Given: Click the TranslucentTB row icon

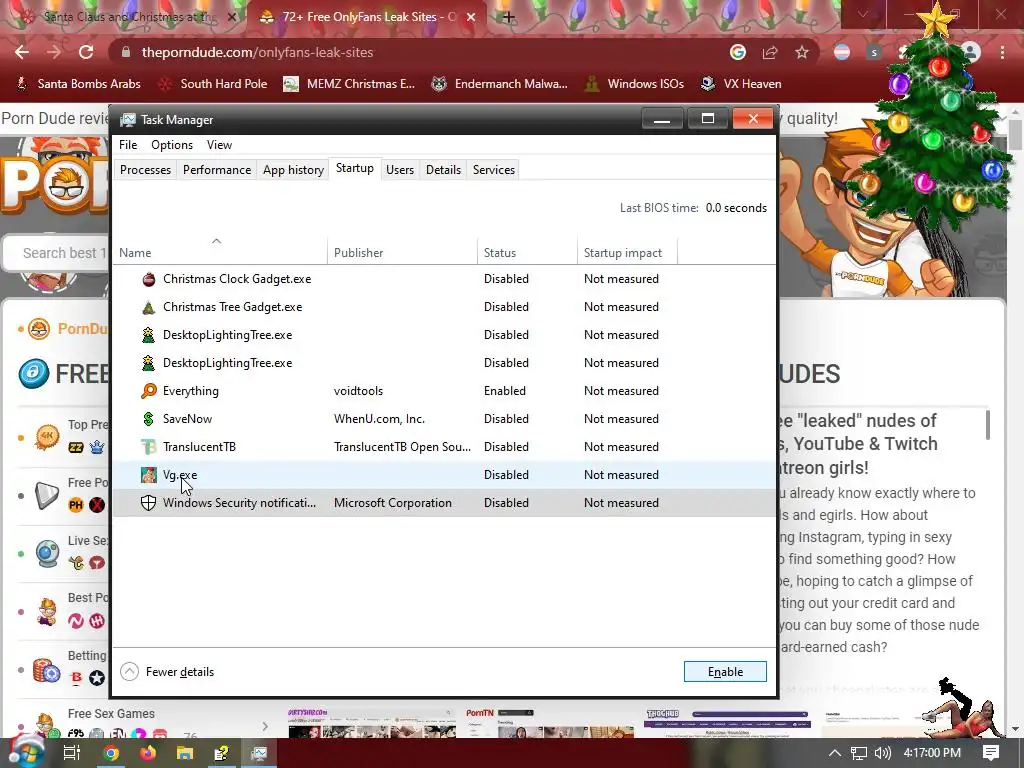Looking at the screenshot, I should coord(149,447).
